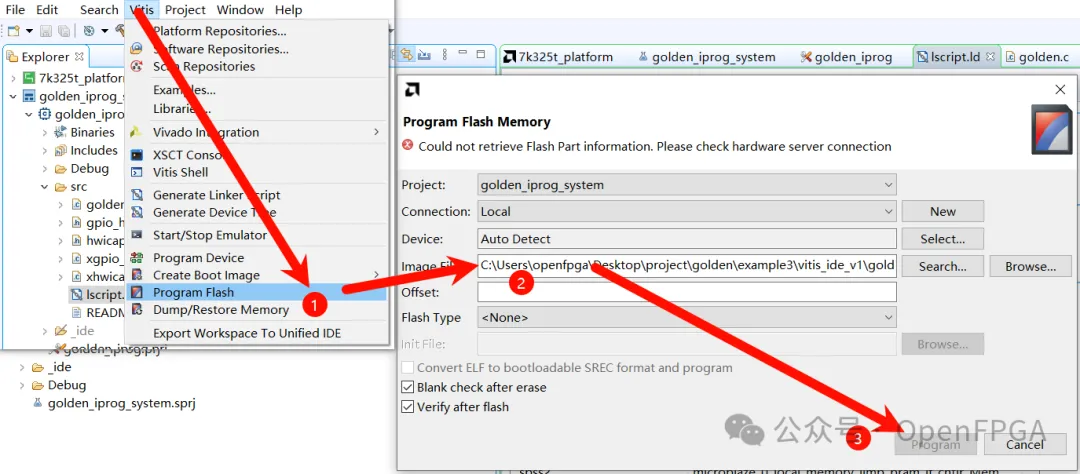Click Browse... next to Image File
The image size is (1080, 474).
point(1030,266)
